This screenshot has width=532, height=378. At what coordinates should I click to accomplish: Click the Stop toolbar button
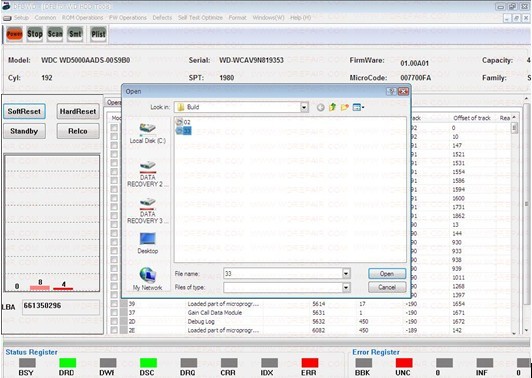[35, 34]
